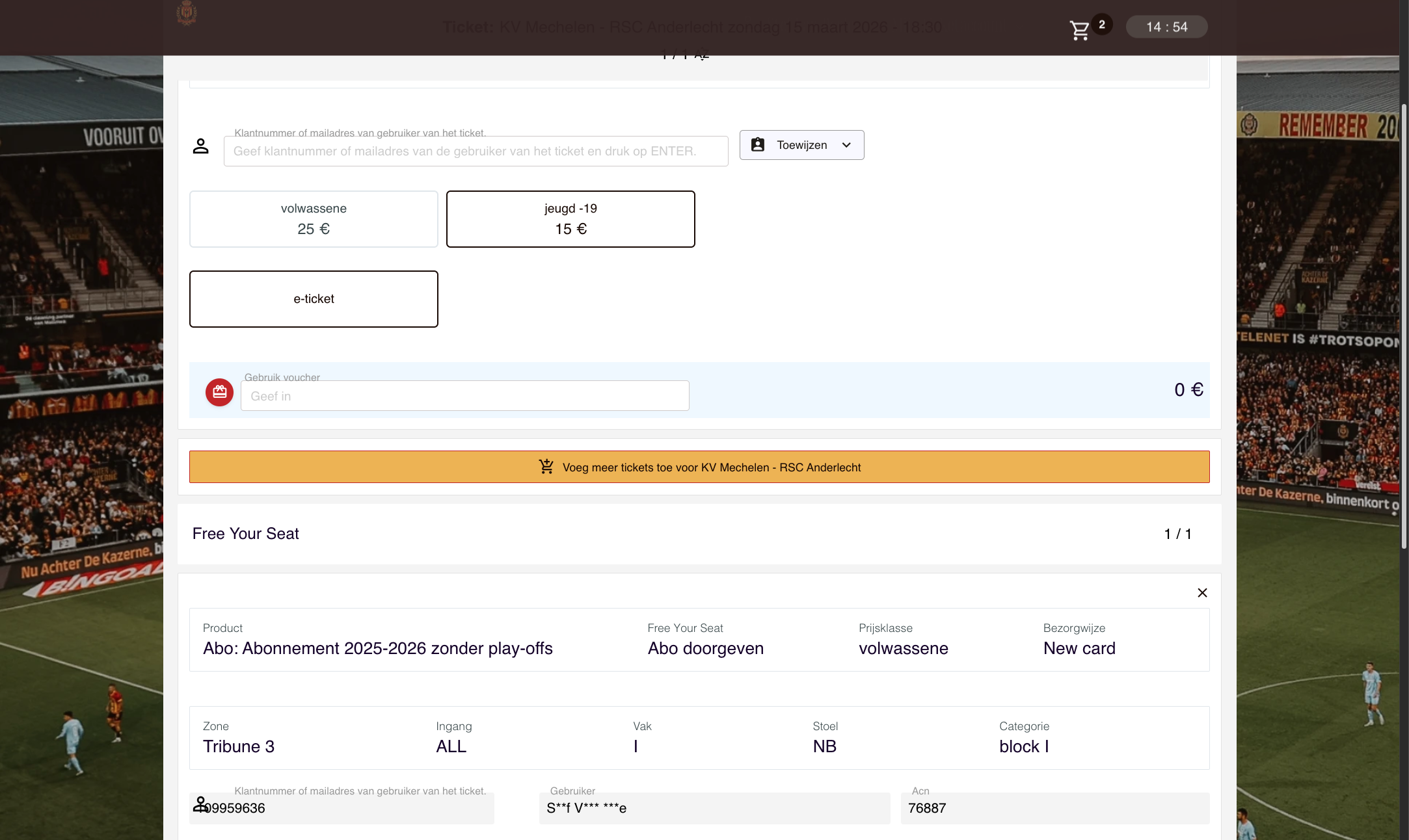Click the 1 / 1 counter in Free Your Seat
This screenshot has width=1409, height=840.
point(1177,534)
